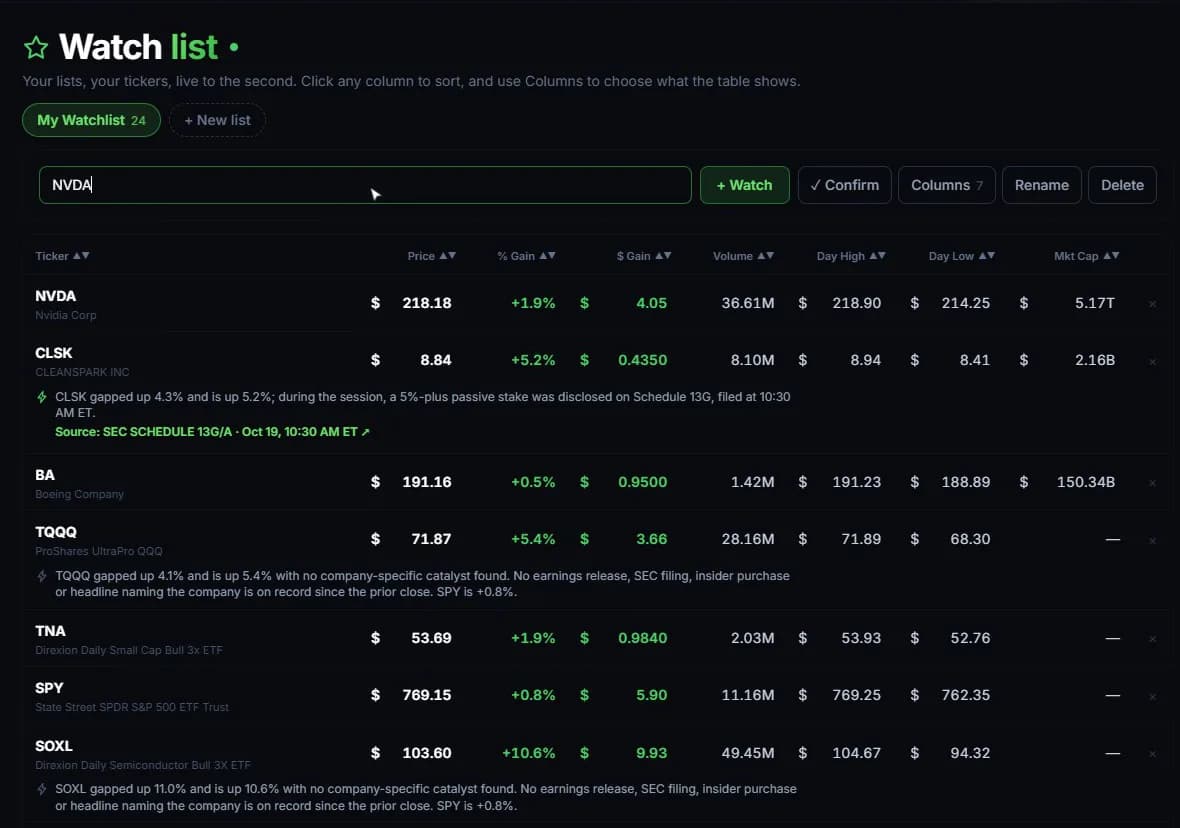Click Direxion Daily Small Cap Bull 3x ETF
1180x828 pixels.
pos(129,650)
